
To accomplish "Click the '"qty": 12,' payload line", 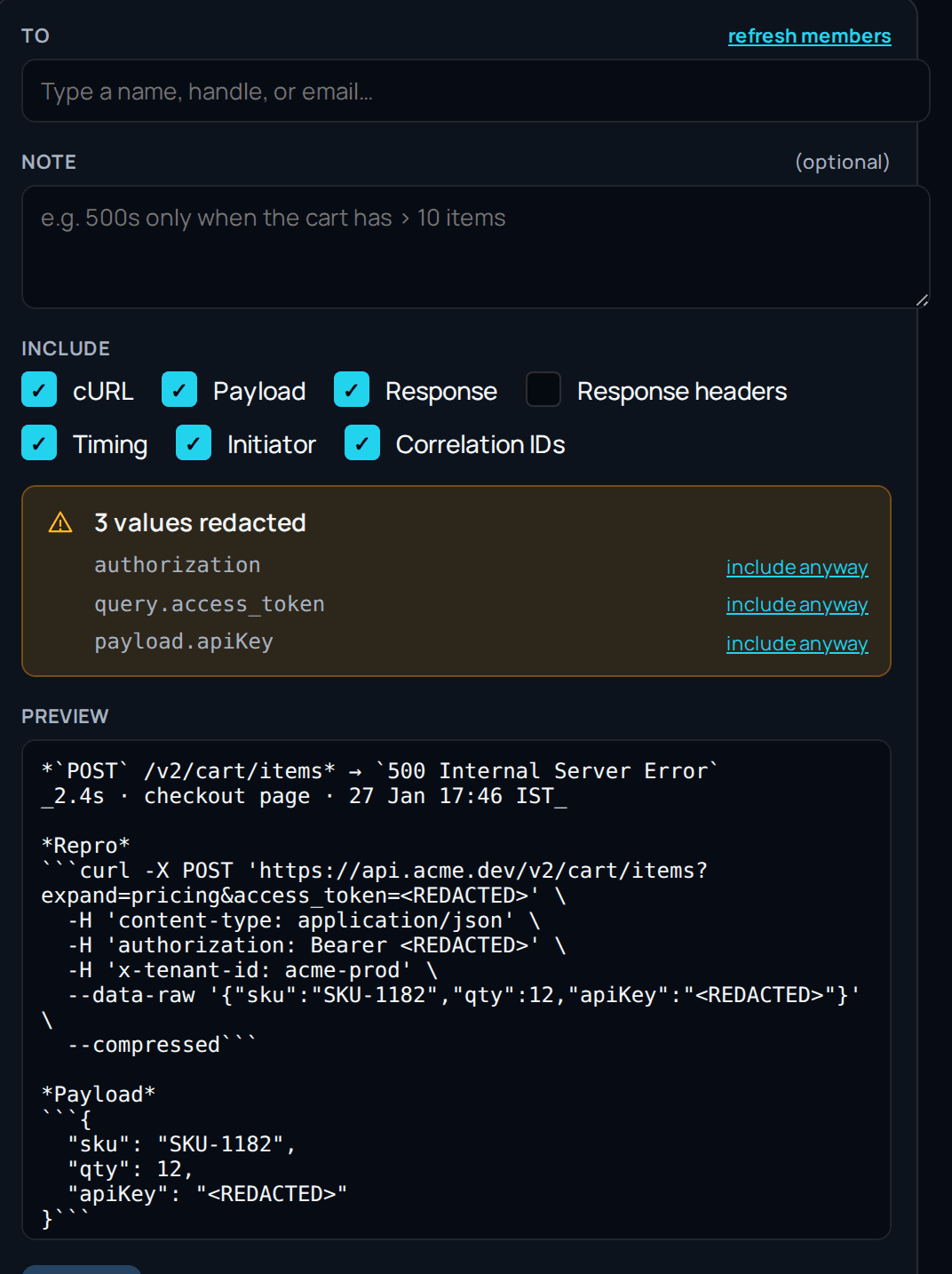I will [x=130, y=1168].
